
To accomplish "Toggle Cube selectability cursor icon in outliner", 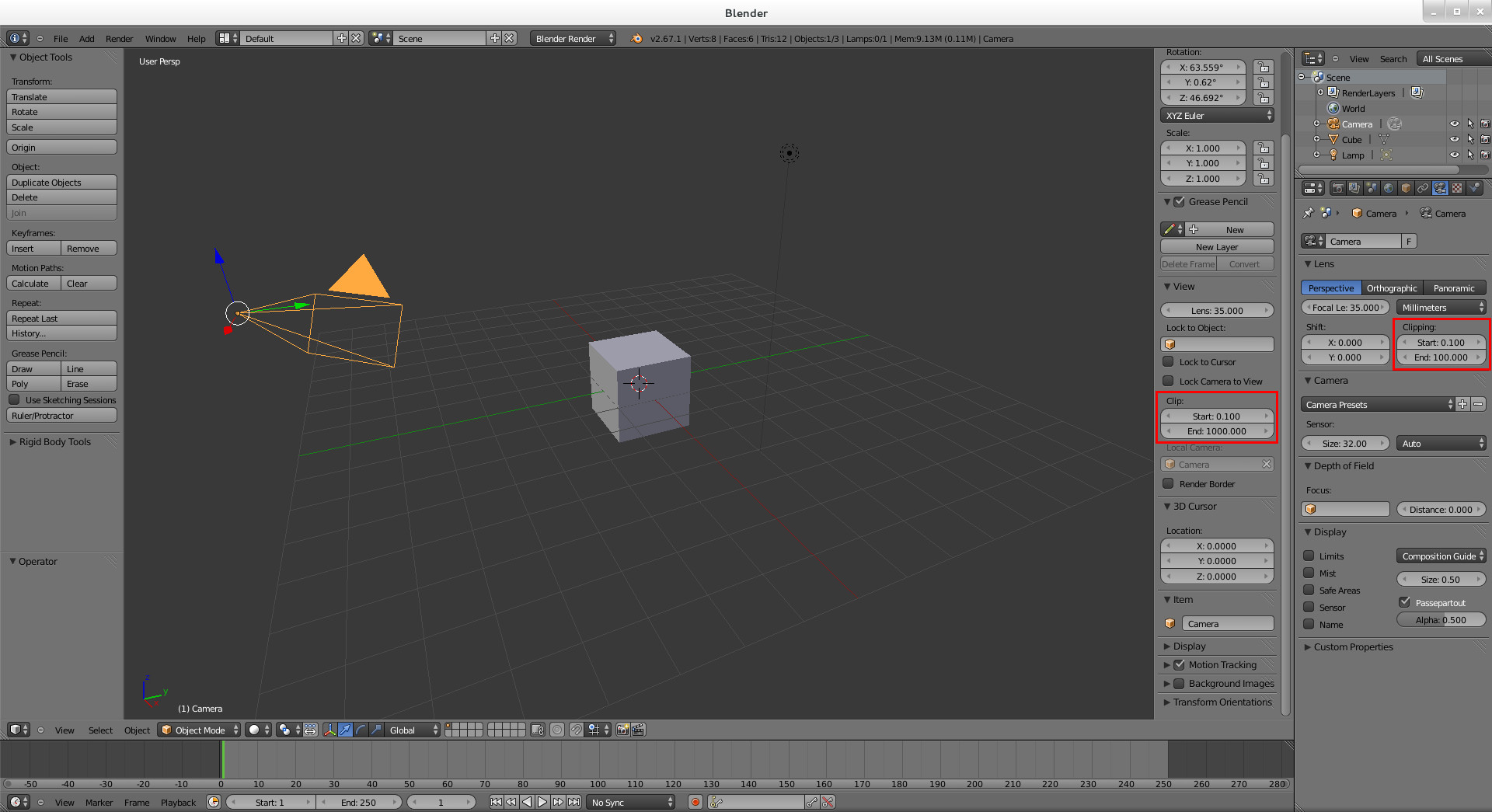I will [1470, 139].
